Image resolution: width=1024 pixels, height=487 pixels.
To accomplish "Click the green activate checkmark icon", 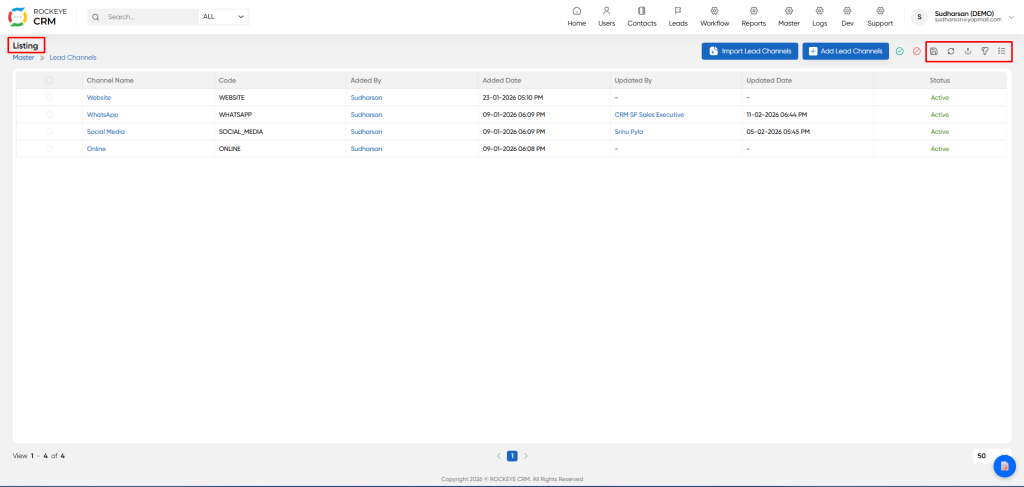I will (899, 51).
